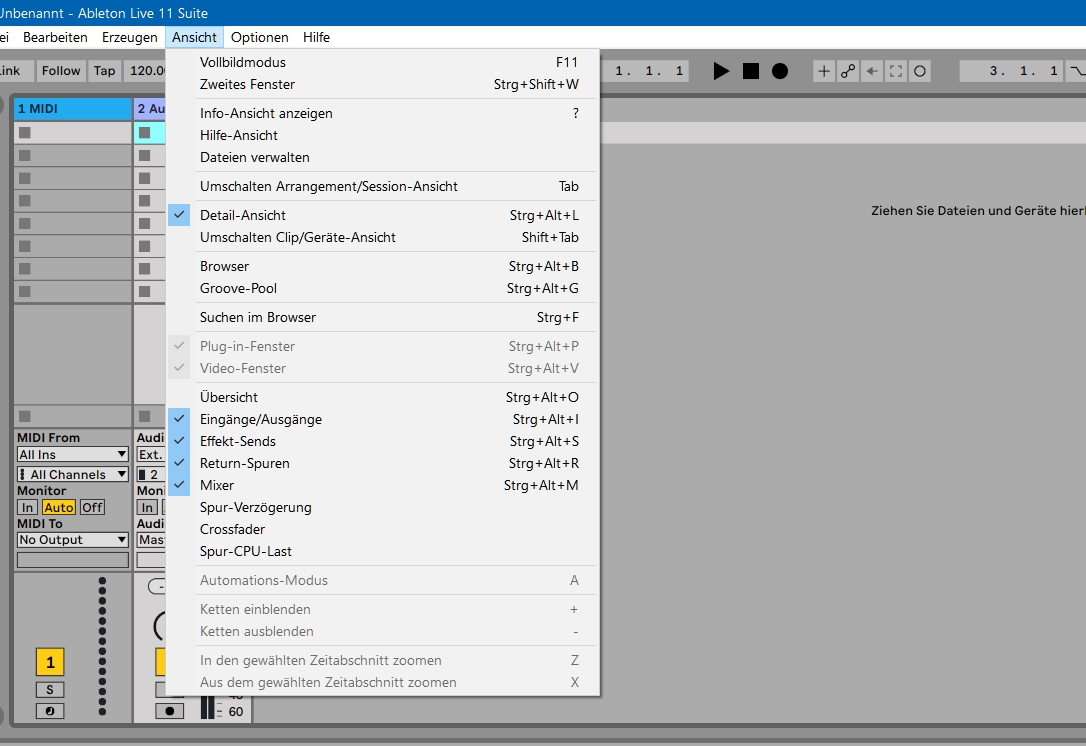Click the MIDI track volume meter
This screenshot has width=1086, height=746.
pyautogui.click(x=103, y=646)
